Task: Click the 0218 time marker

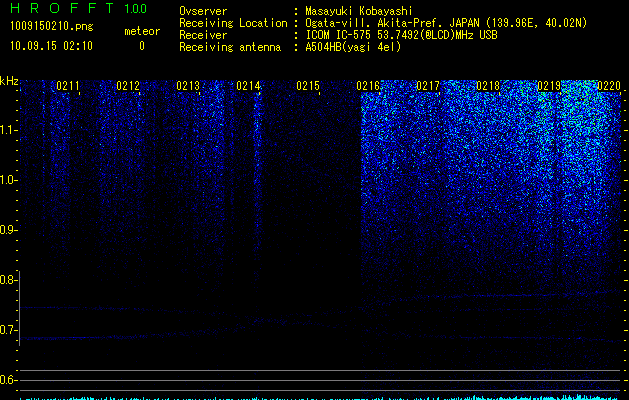Action: pyautogui.click(x=488, y=86)
